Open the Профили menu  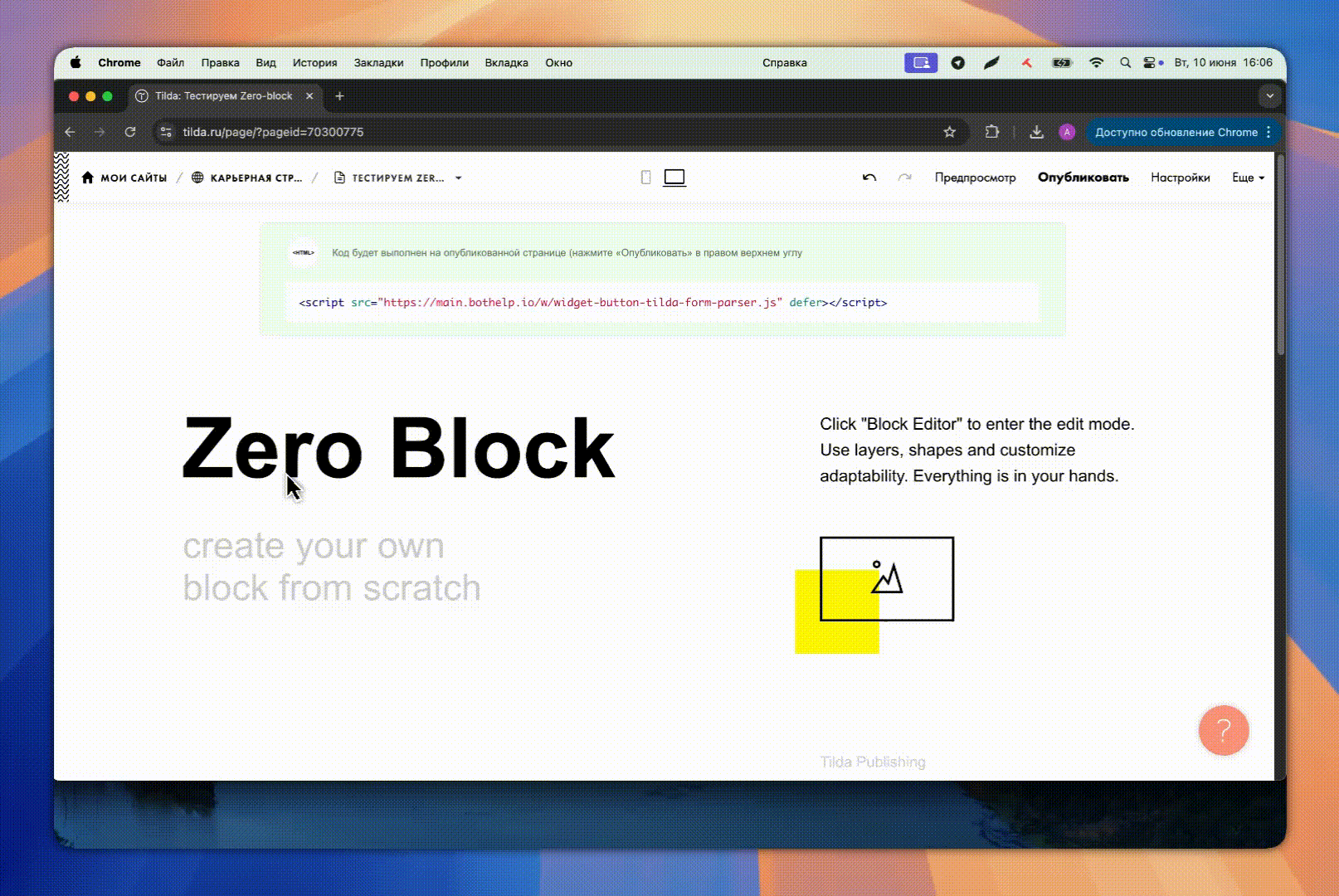click(x=444, y=62)
